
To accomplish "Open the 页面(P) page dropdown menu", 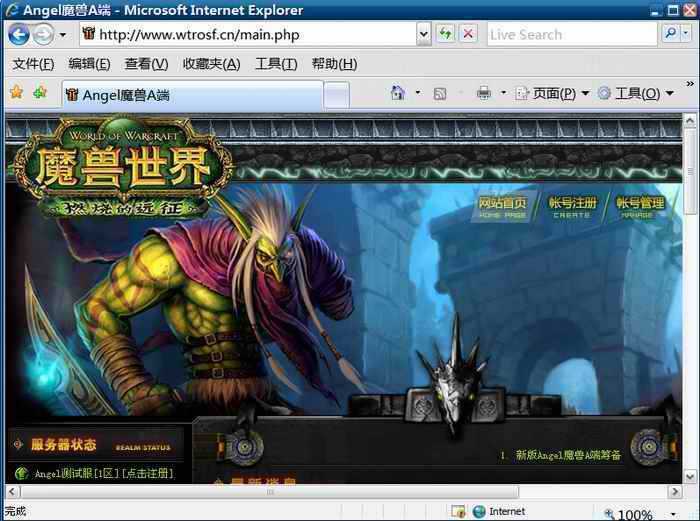I will [552, 93].
